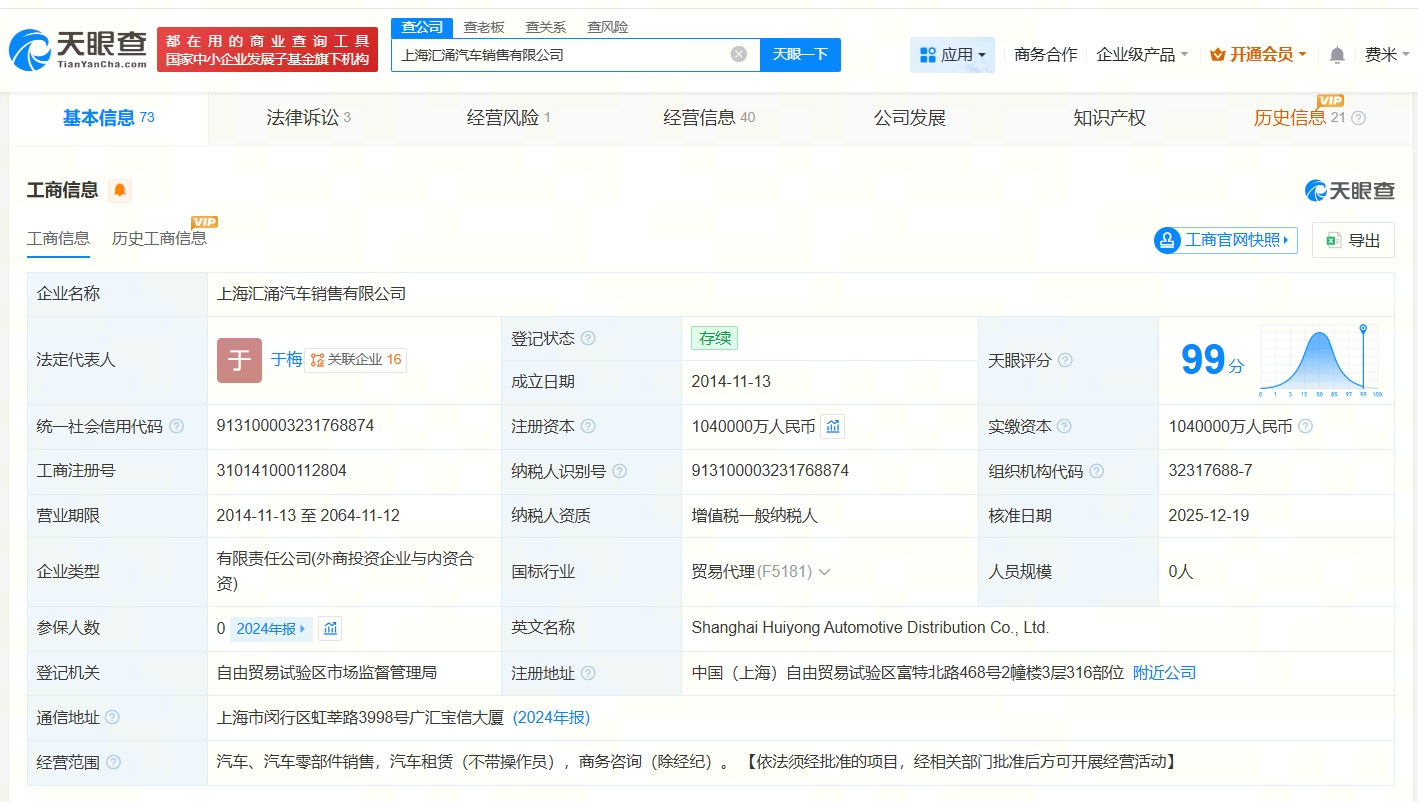
Task: Open the 天眼评分 distribution chart
Action: pos(1320,360)
